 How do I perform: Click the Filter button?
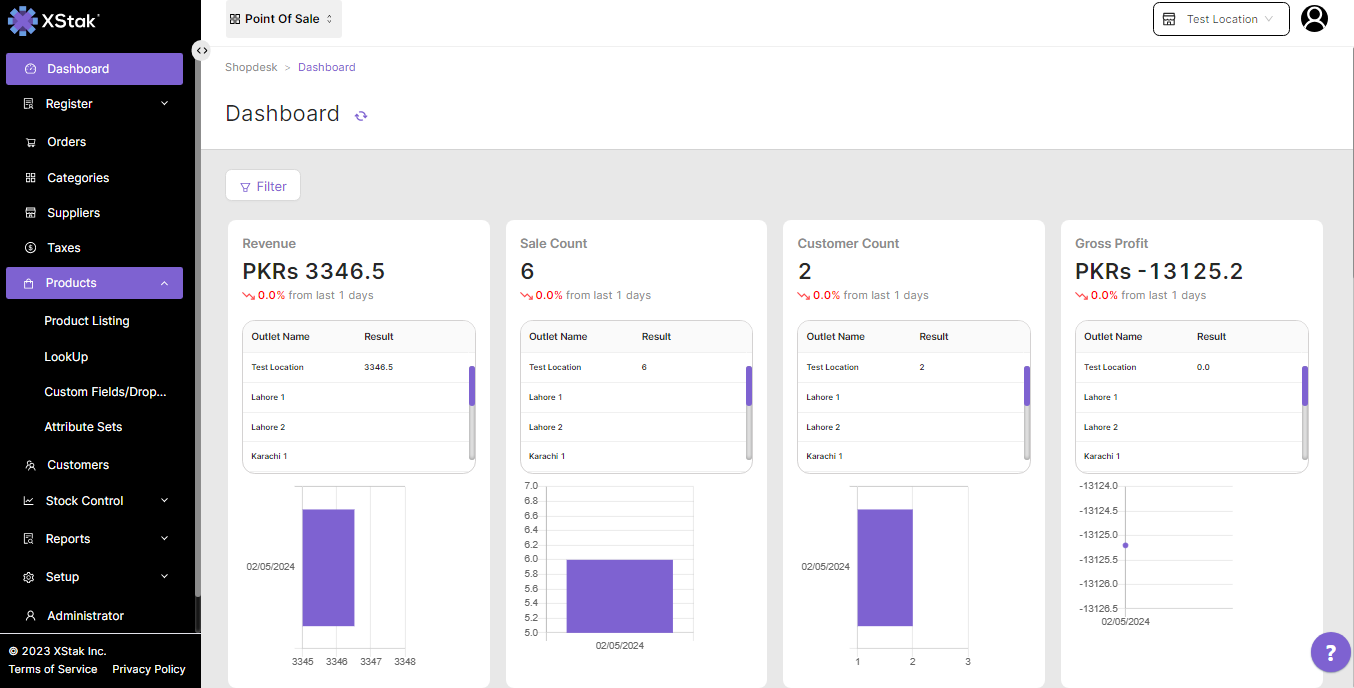(x=263, y=186)
